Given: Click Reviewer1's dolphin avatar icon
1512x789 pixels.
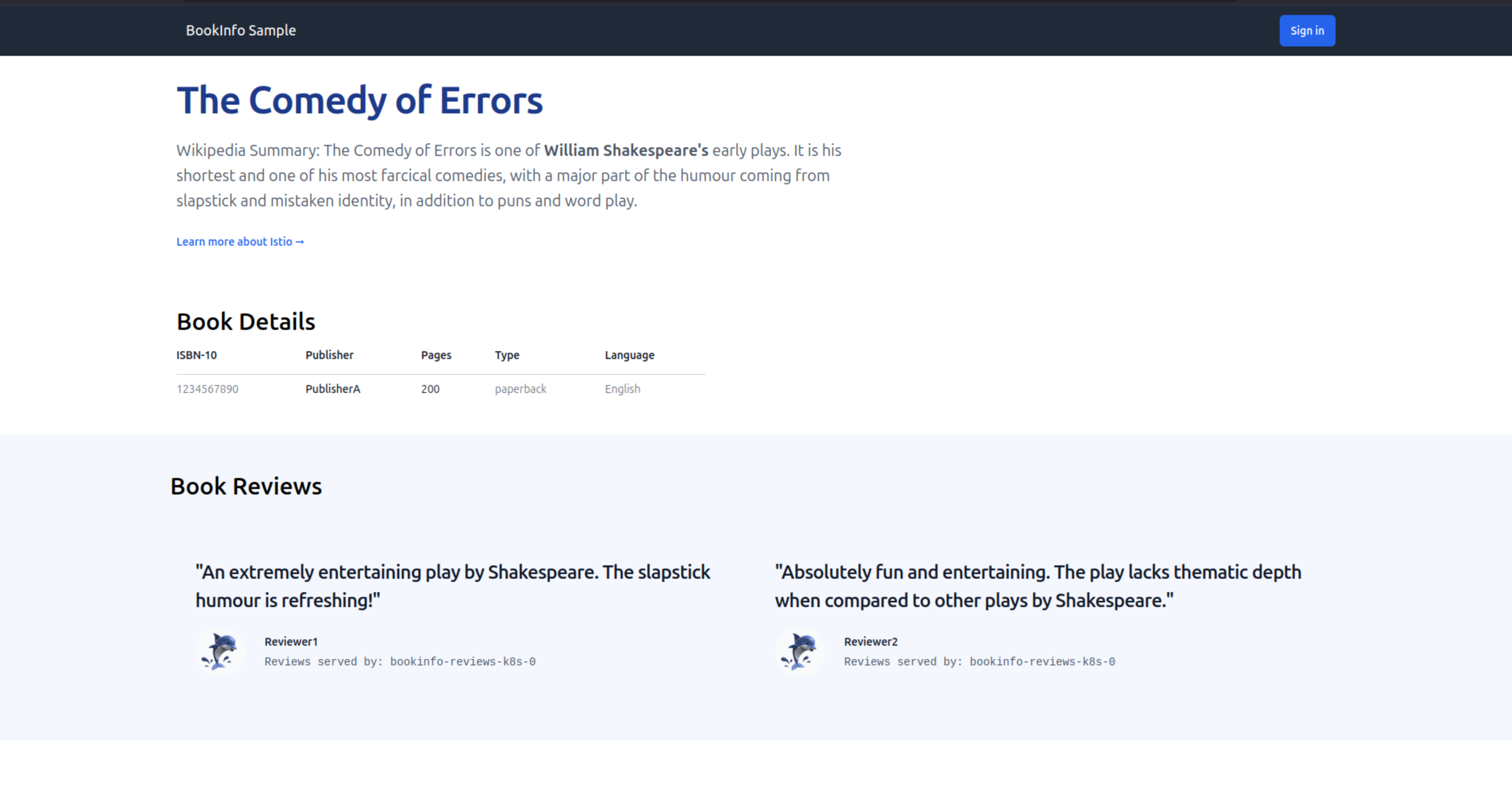Looking at the screenshot, I should [220, 652].
